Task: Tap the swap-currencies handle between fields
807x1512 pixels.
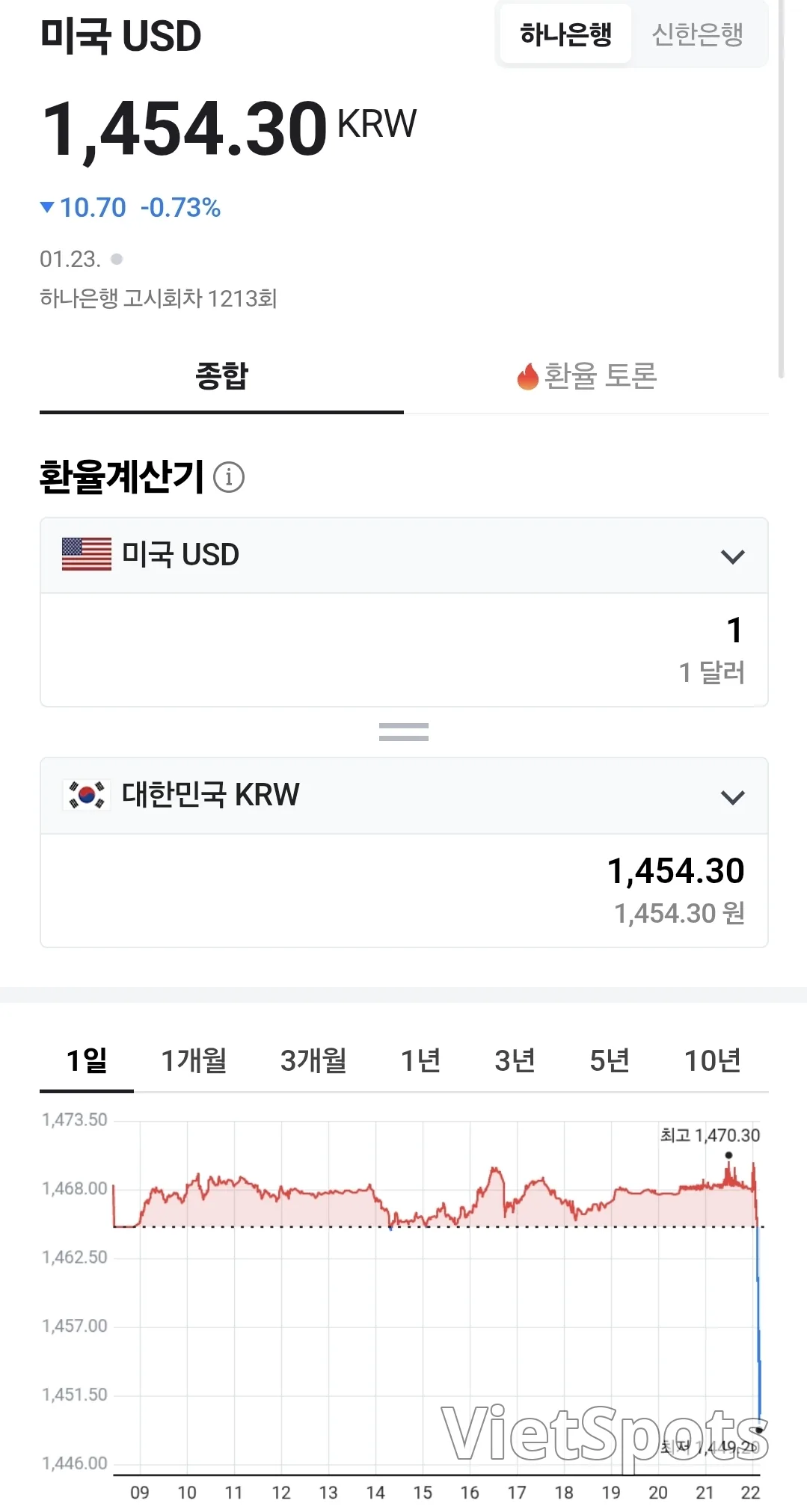Action: click(404, 732)
